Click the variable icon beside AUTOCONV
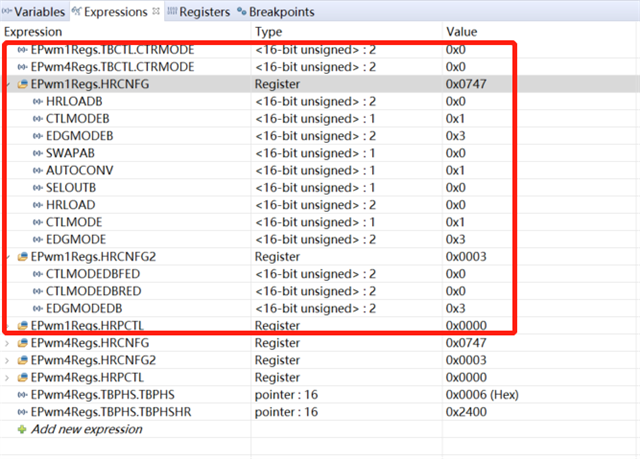The width and height of the screenshot is (640, 459). coord(38,171)
